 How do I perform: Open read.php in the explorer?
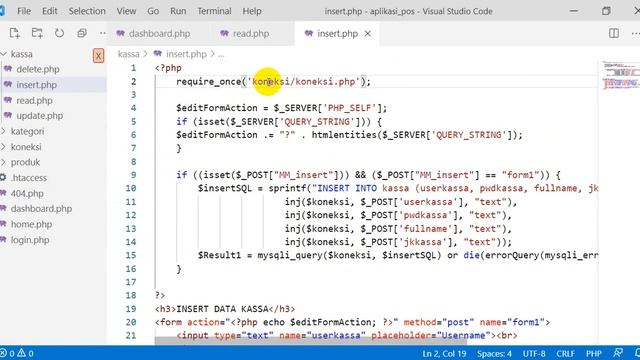[x=34, y=100]
